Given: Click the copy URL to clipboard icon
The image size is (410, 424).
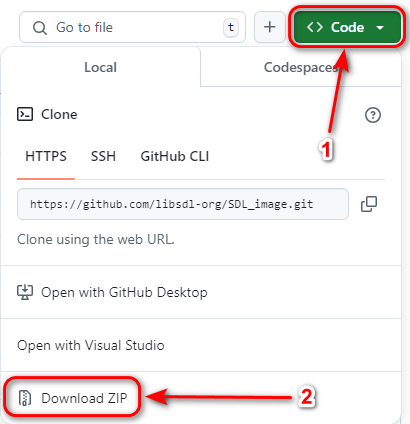Looking at the screenshot, I should [369, 204].
